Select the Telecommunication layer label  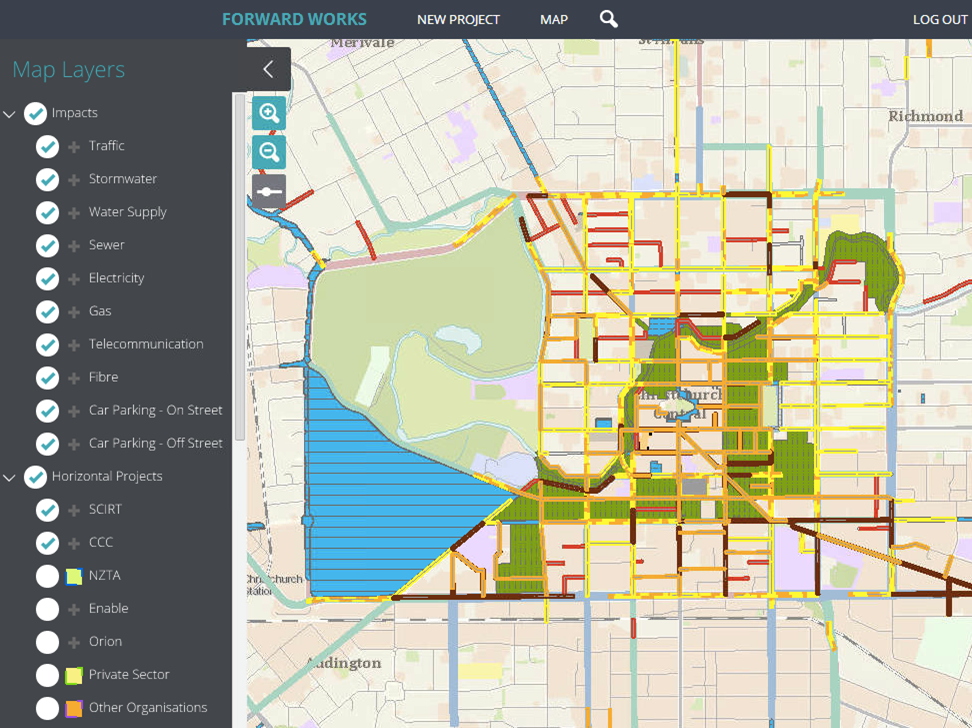146,344
